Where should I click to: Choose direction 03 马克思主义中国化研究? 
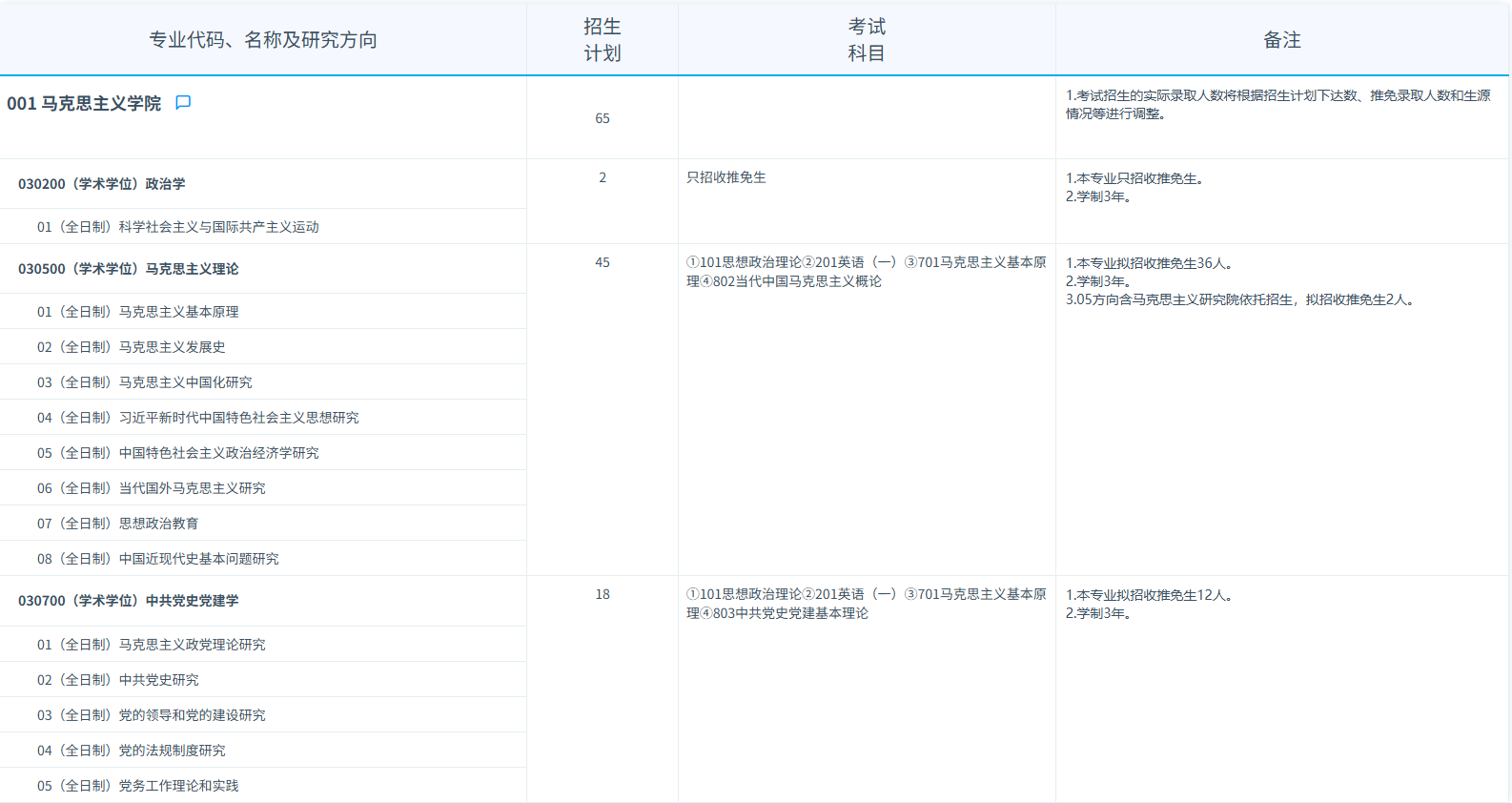click(145, 382)
